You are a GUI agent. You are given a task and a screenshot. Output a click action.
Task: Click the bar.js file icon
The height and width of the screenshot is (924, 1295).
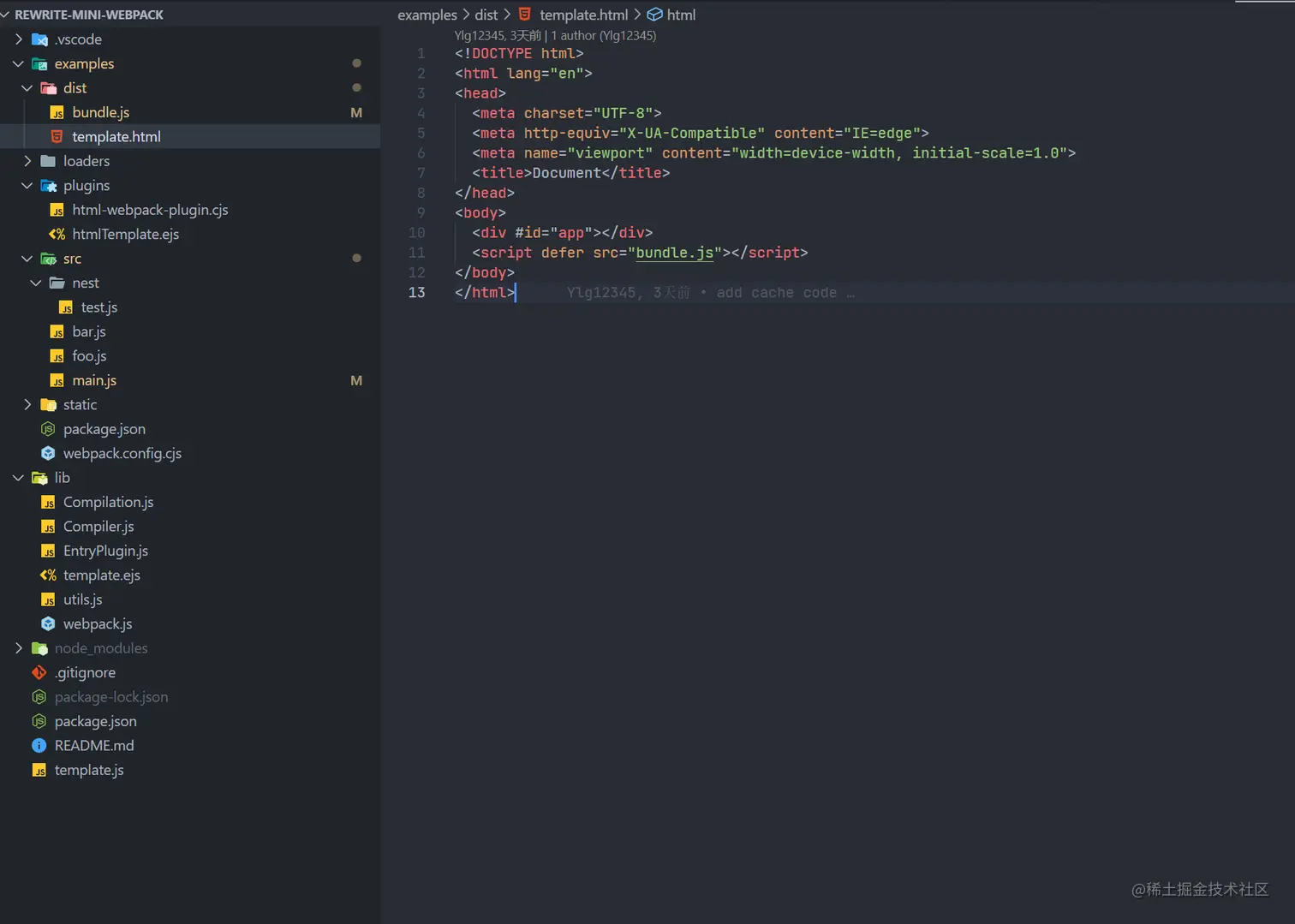(57, 331)
